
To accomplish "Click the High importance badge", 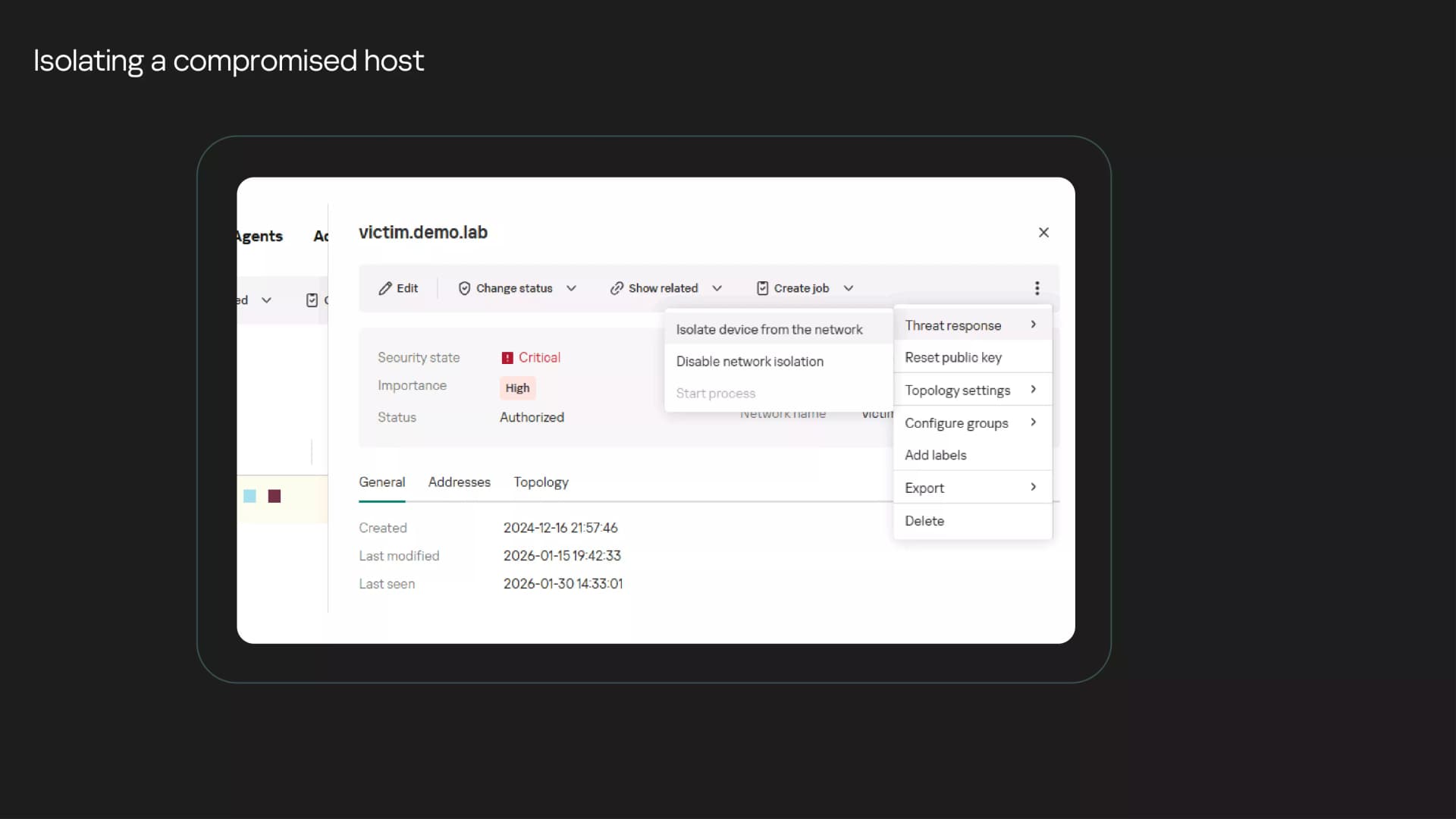I will click(517, 388).
